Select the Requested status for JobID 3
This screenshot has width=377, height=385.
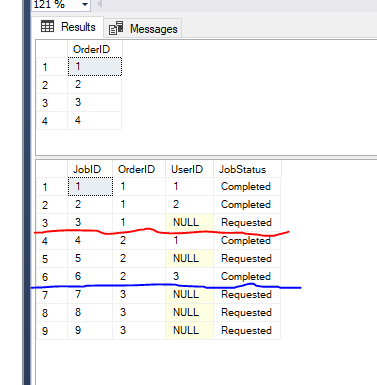click(x=247, y=222)
